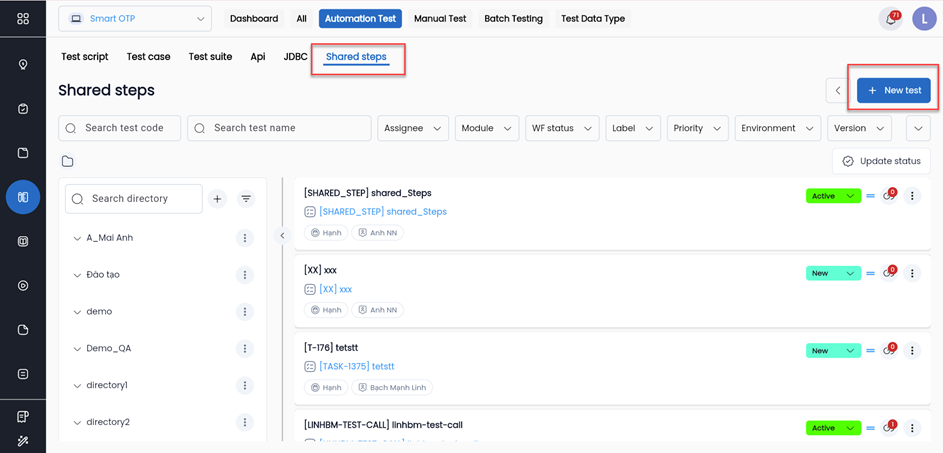
Task: Open the Manual Test menu tab
Action: click(x=440, y=19)
